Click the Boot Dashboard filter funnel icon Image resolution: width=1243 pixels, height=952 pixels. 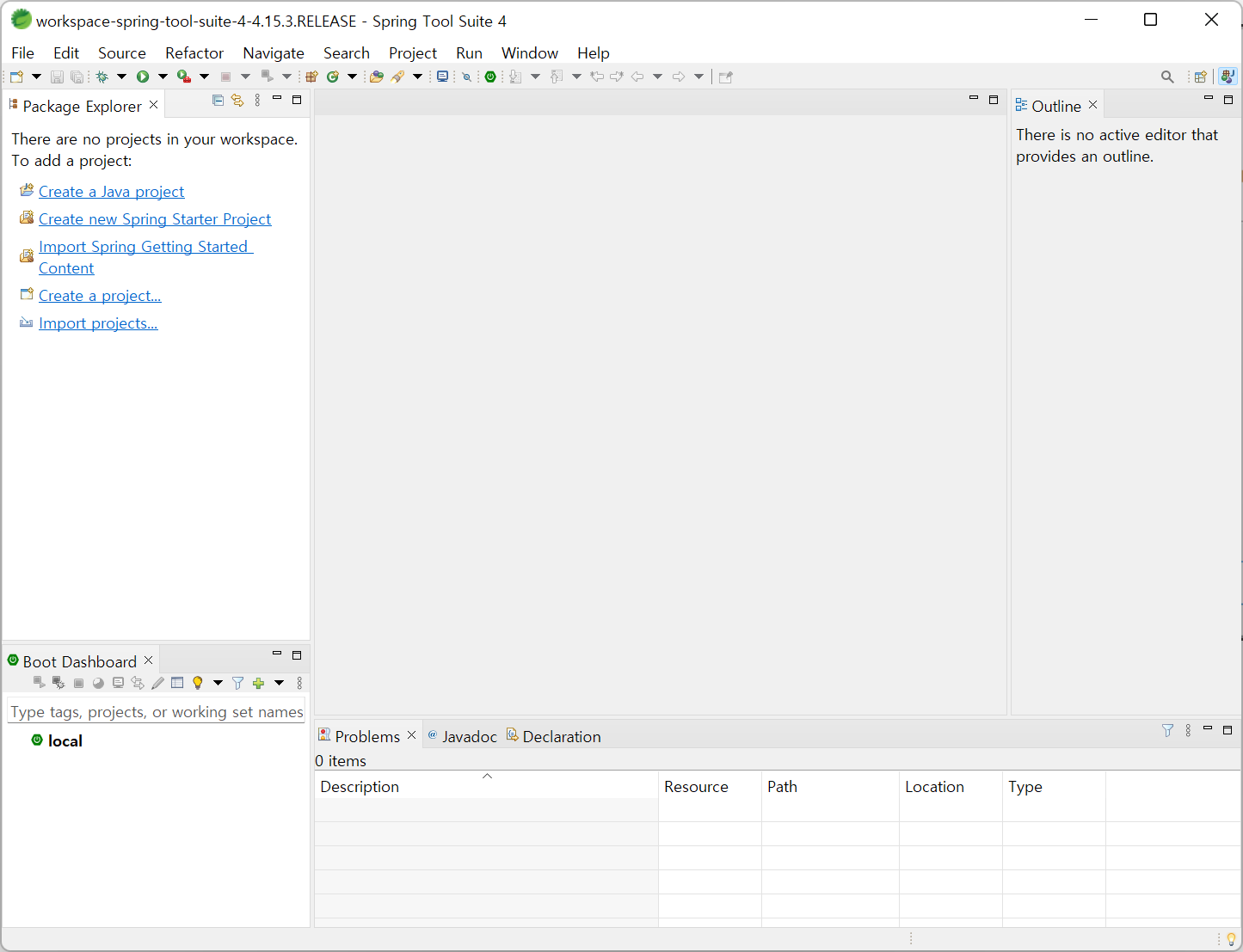[237, 683]
